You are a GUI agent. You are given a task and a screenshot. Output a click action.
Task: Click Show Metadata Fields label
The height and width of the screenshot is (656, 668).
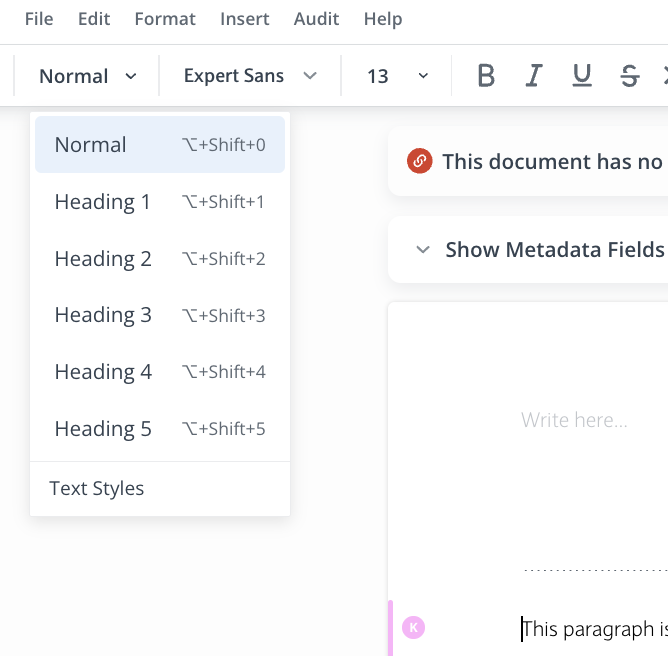tap(555, 250)
